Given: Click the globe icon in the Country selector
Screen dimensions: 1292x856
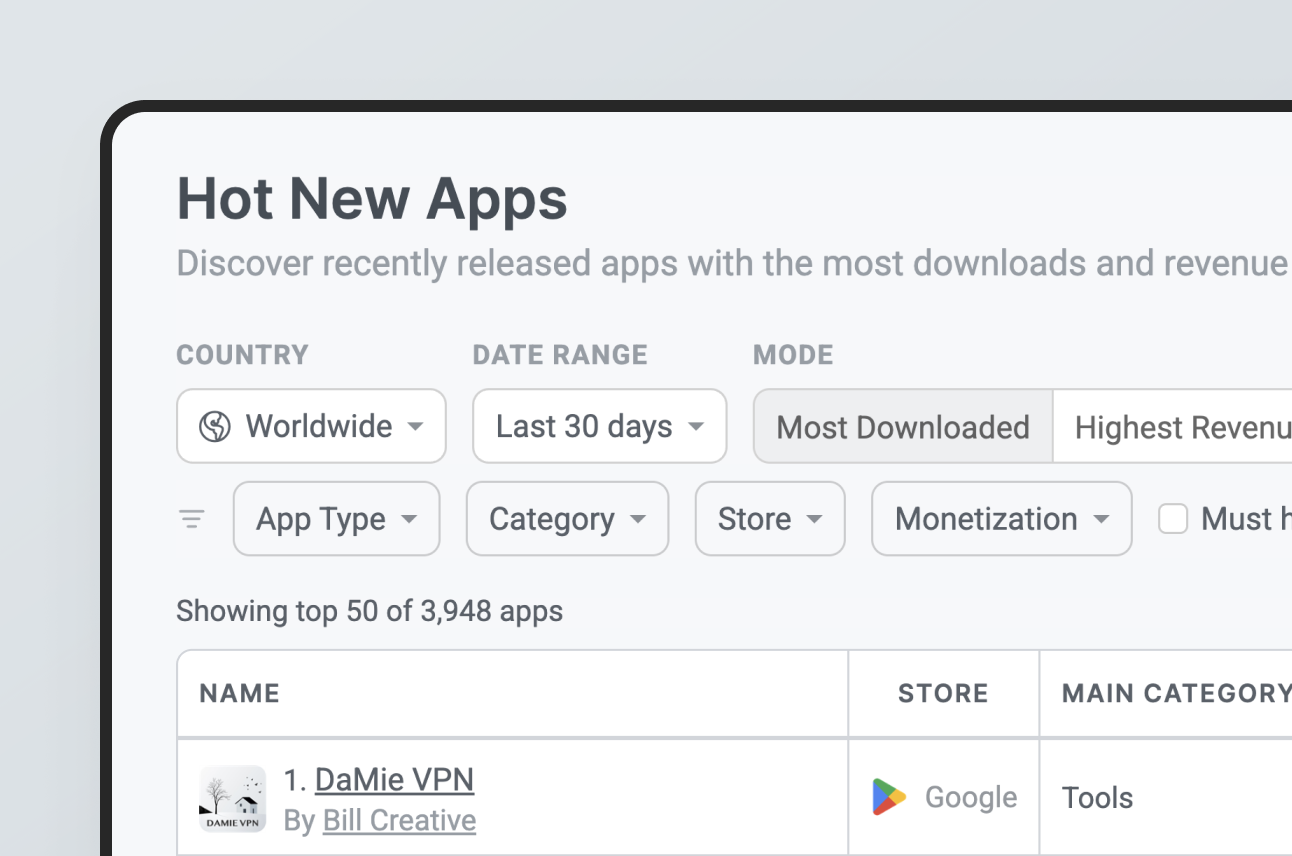Looking at the screenshot, I should click(x=214, y=427).
